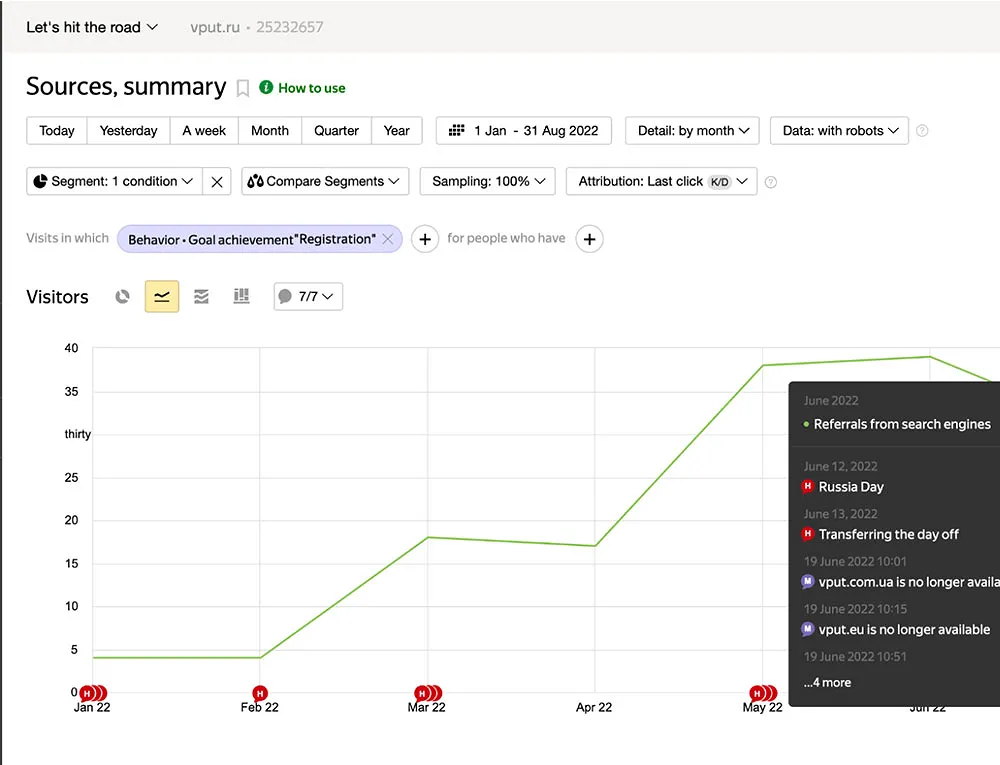This screenshot has width=1000, height=765.
Task: Open the 7/7 annotations dropdown
Action: (x=308, y=297)
